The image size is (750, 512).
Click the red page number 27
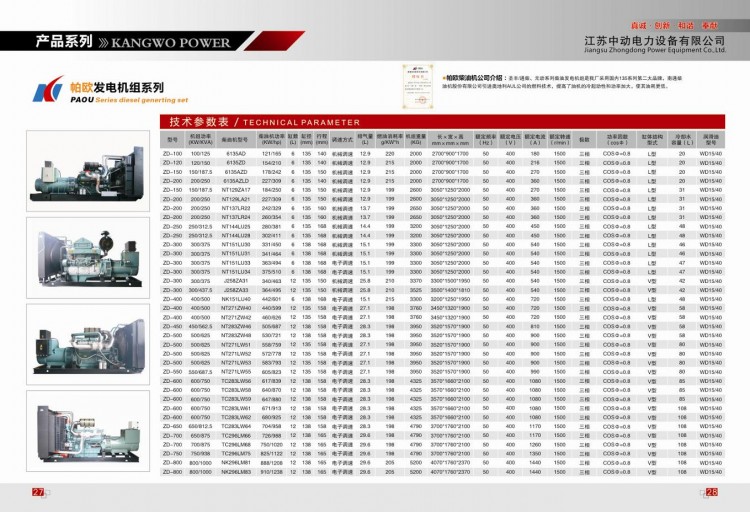click(x=38, y=492)
